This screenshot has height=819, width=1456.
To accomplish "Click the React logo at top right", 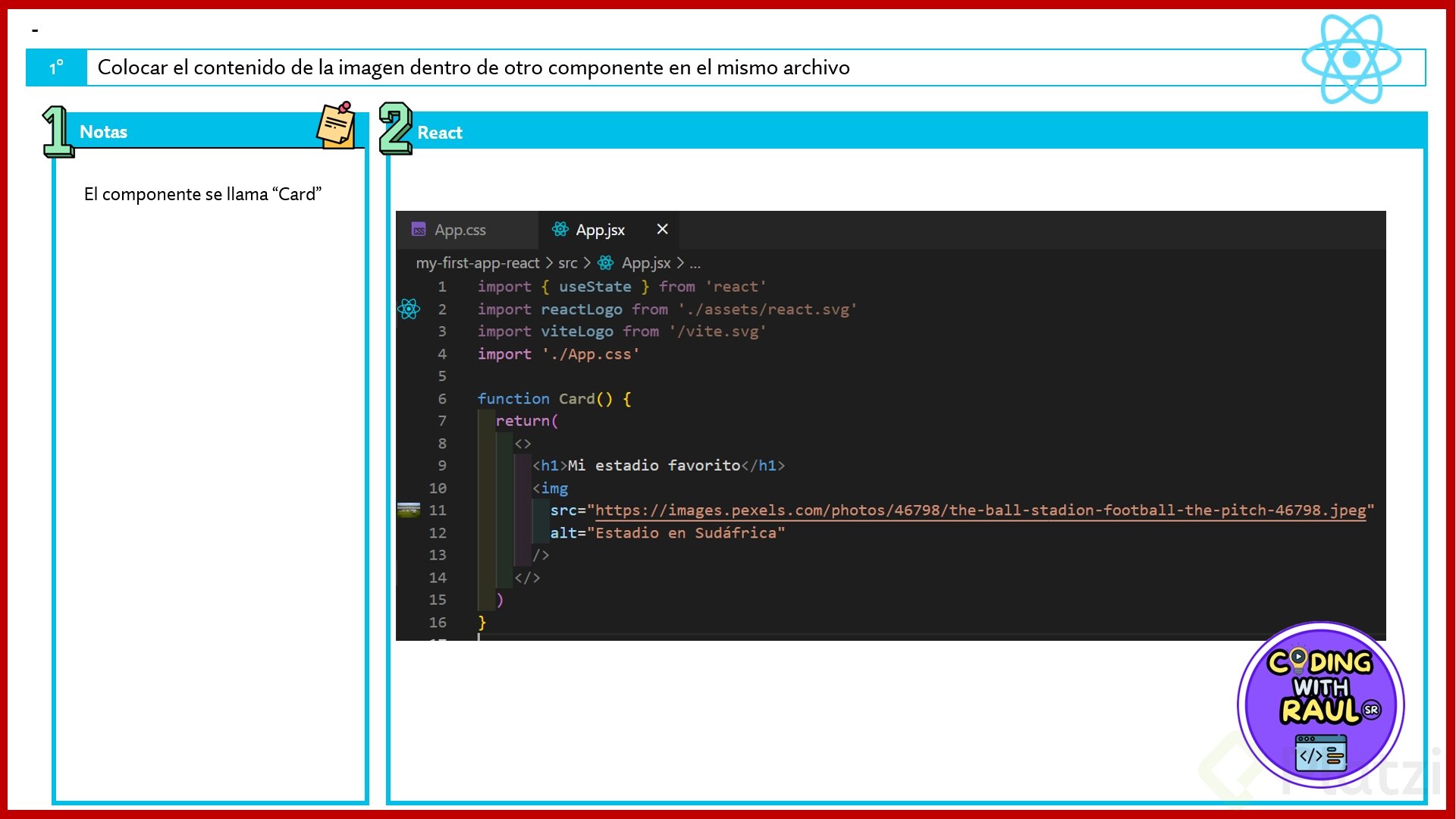I will (x=1351, y=59).
